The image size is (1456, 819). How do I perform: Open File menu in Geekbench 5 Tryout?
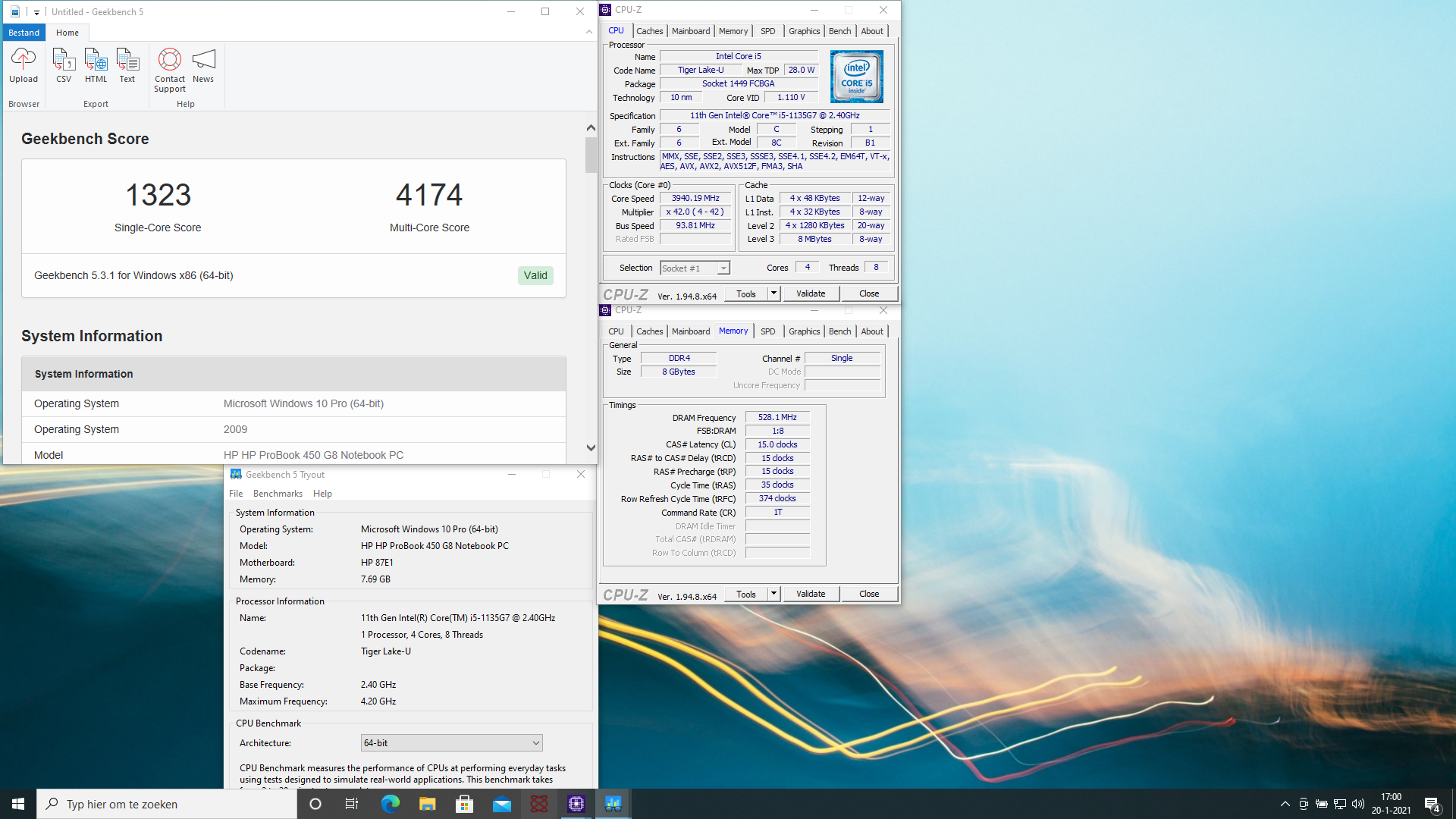(x=236, y=494)
